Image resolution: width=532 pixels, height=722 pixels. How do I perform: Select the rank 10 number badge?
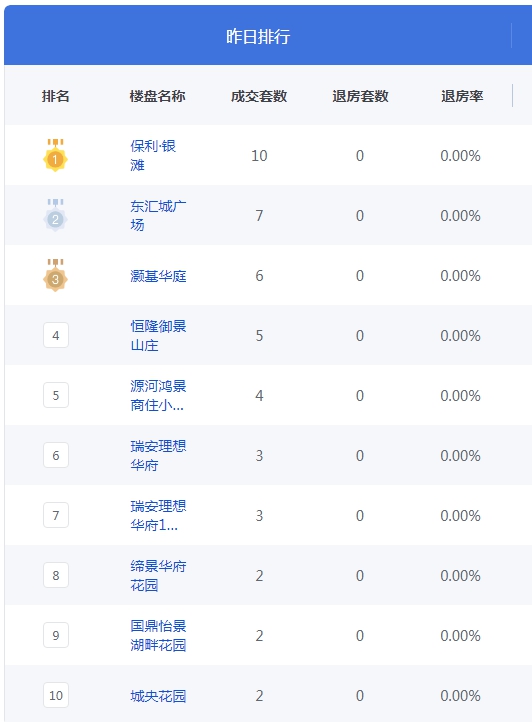(56, 695)
